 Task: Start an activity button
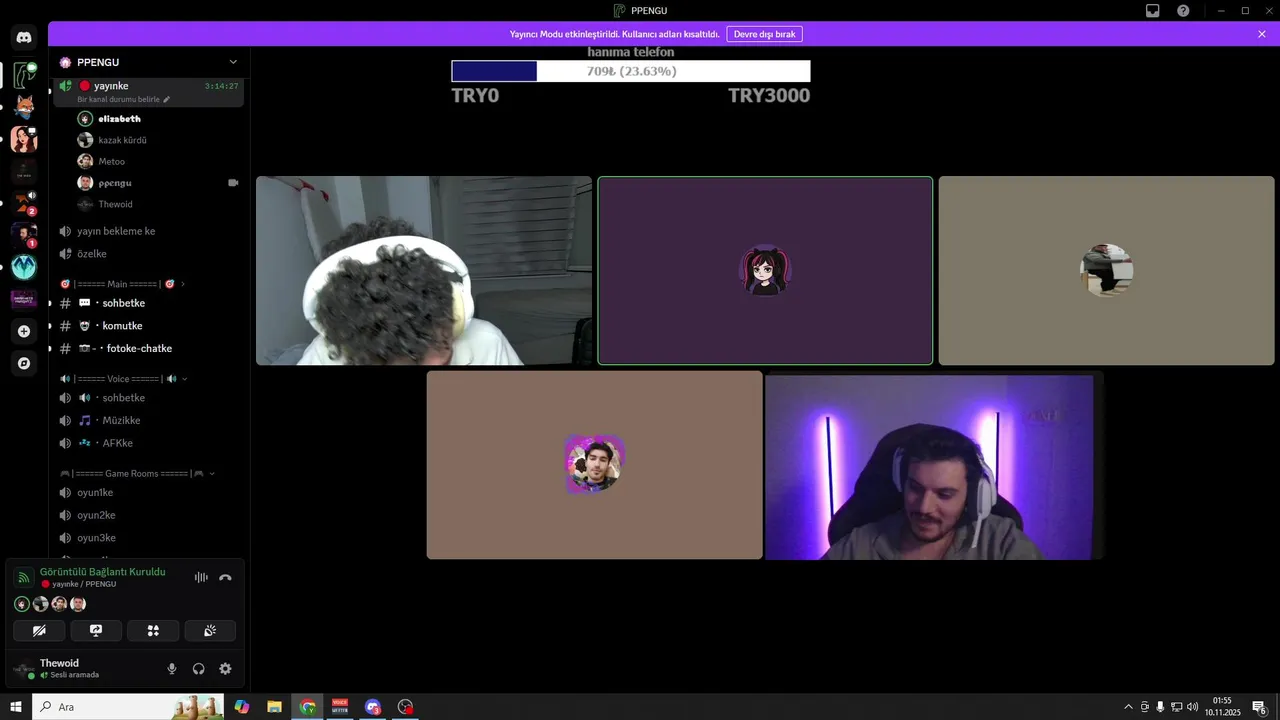pyautogui.click(x=153, y=631)
